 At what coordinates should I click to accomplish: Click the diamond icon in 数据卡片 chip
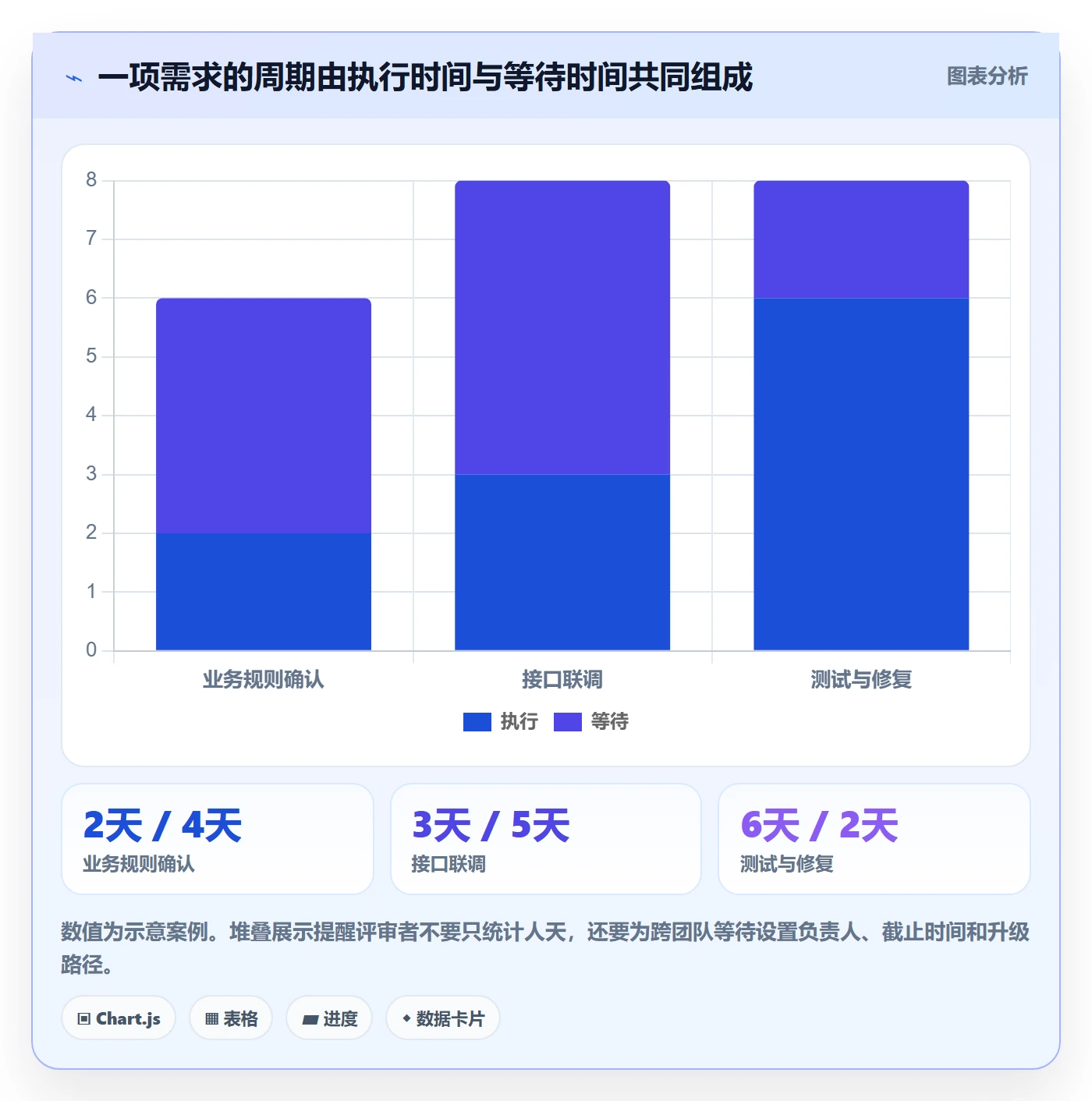tap(406, 1018)
